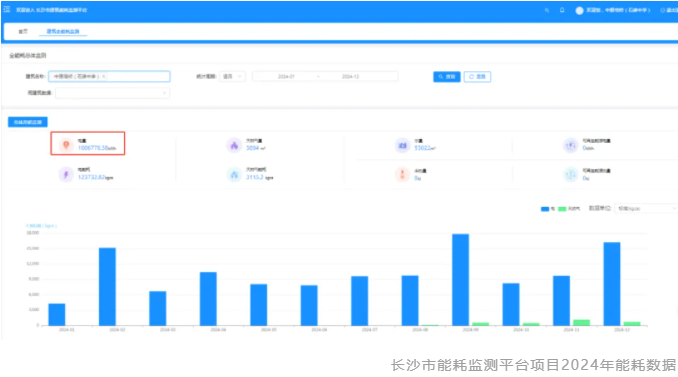Toggle the blue electricity legend swatch
The image size is (678, 377).
pos(545,209)
